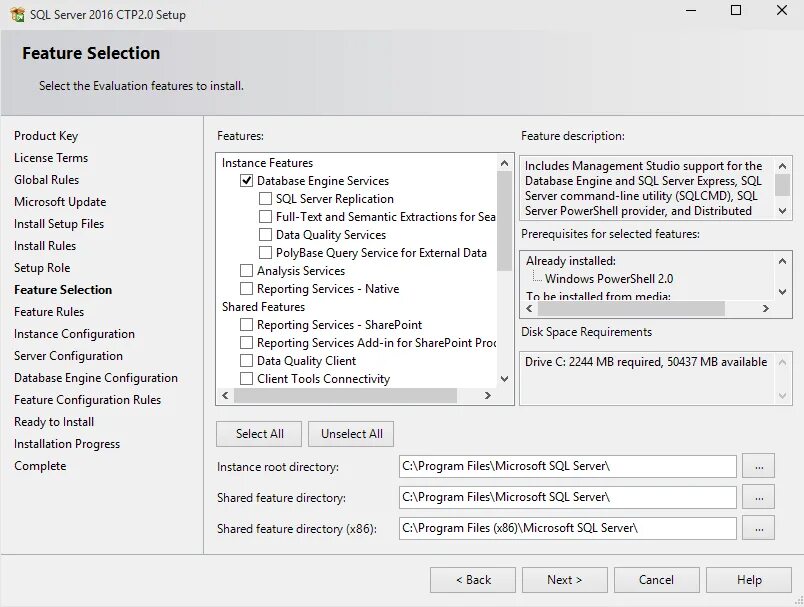Click prerequisites panel scroll up arrow
This screenshot has width=804, height=607.
[782, 261]
